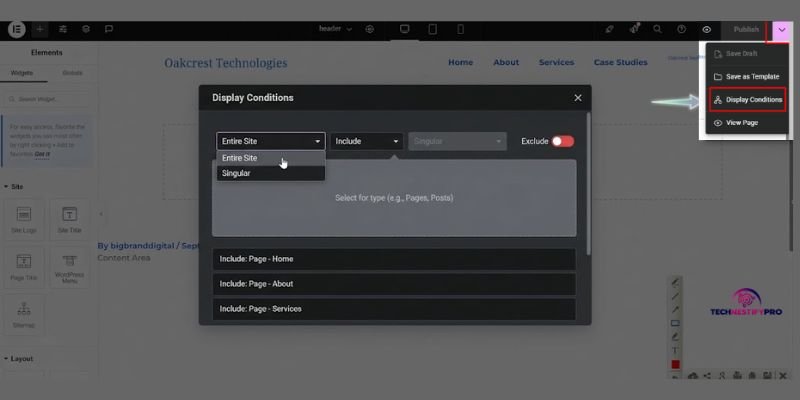This screenshot has width=800, height=400.
Task: Pick the text tool in capture toolbar
Action: coord(675,351)
